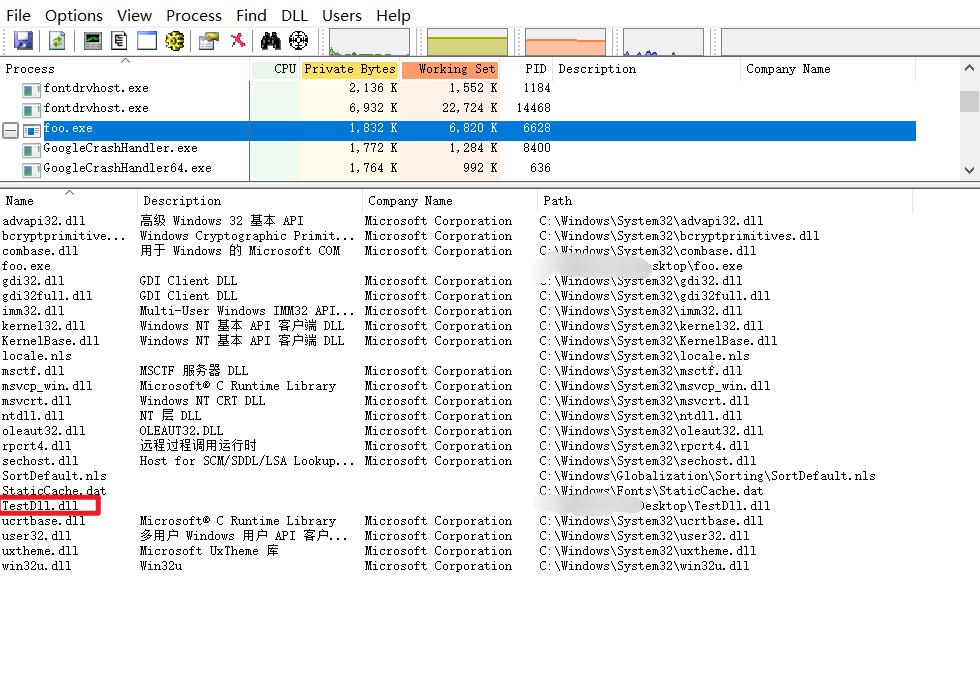Sort DLL list by Name header
The height and width of the screenshot is (676, 980).
[x=69, y=201]
